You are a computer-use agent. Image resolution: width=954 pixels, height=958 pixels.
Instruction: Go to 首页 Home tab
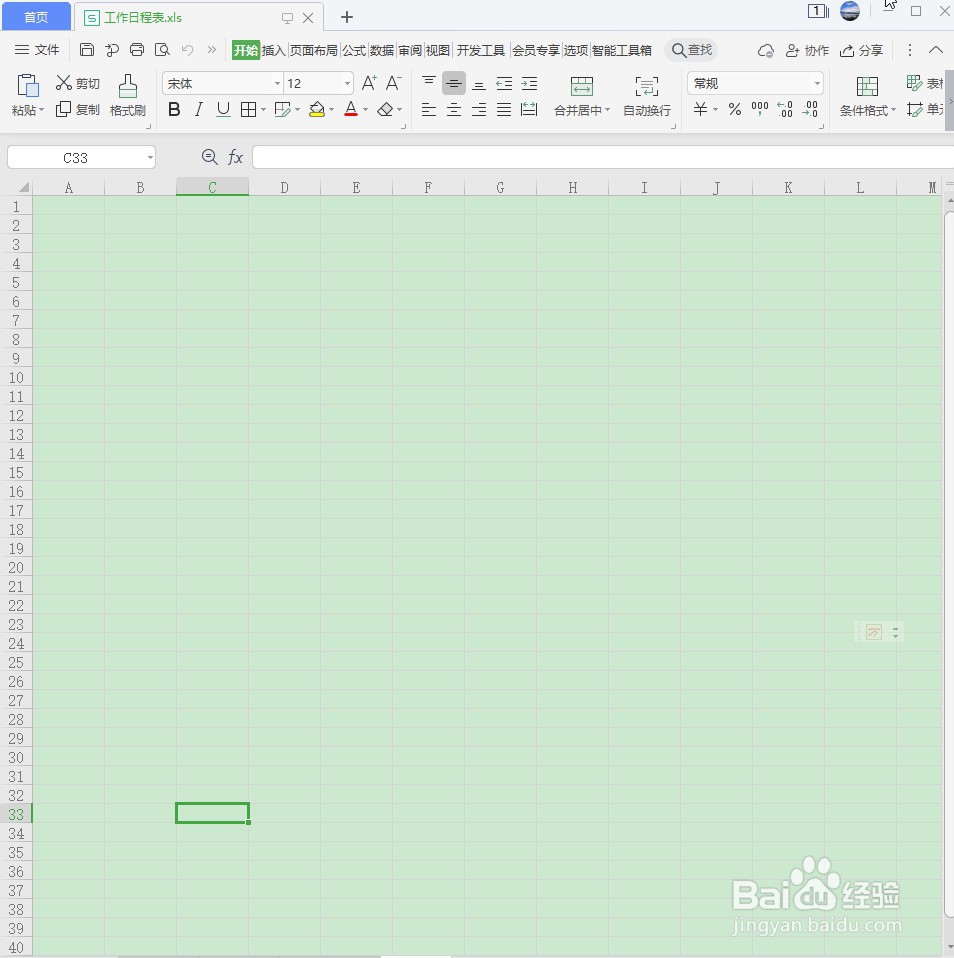tap(36, 17)
